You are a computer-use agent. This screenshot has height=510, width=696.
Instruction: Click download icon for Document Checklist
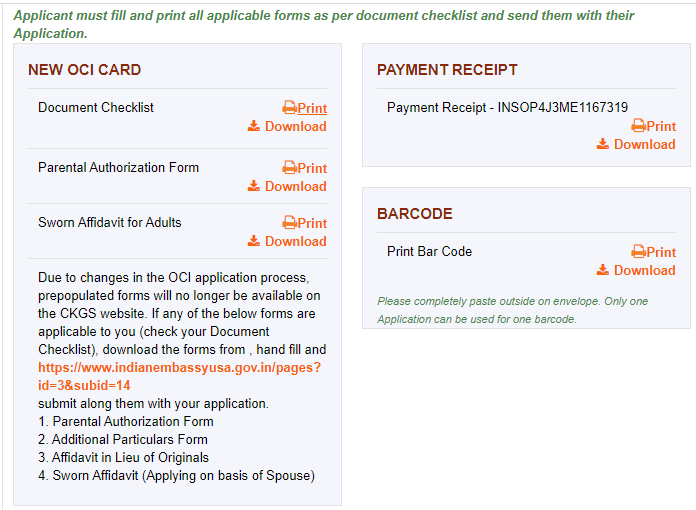coord(254,126)
